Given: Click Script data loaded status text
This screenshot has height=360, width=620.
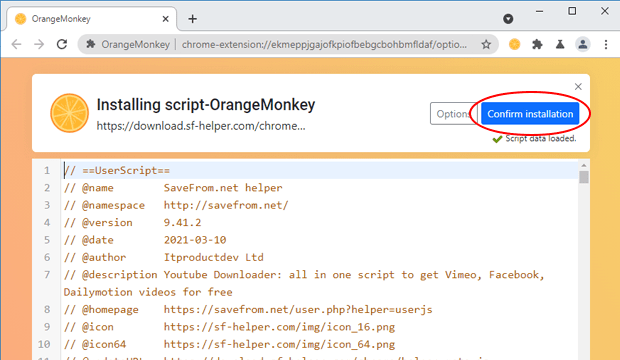Looking at the screenshot, I should pyautogui.click(x=541, y=138).
